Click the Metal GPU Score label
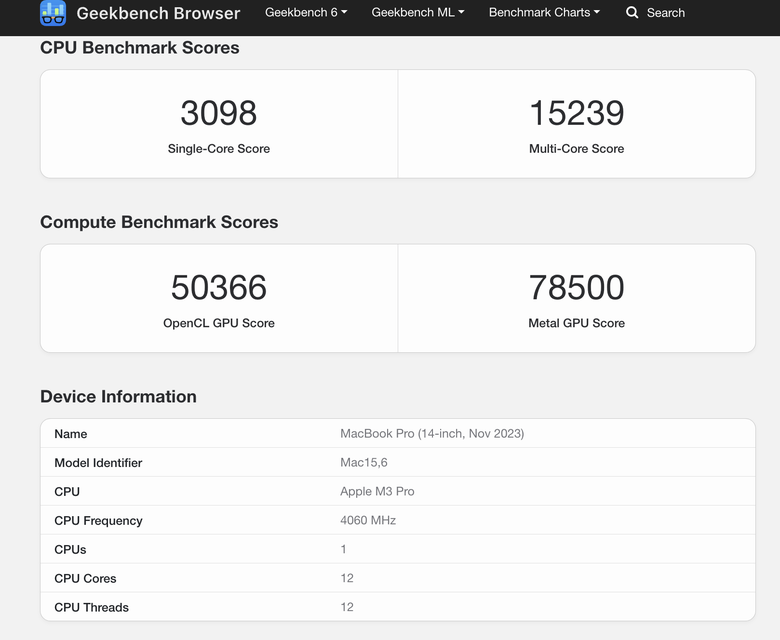Viewport: 780px width, 640px height. coord(577,323)
